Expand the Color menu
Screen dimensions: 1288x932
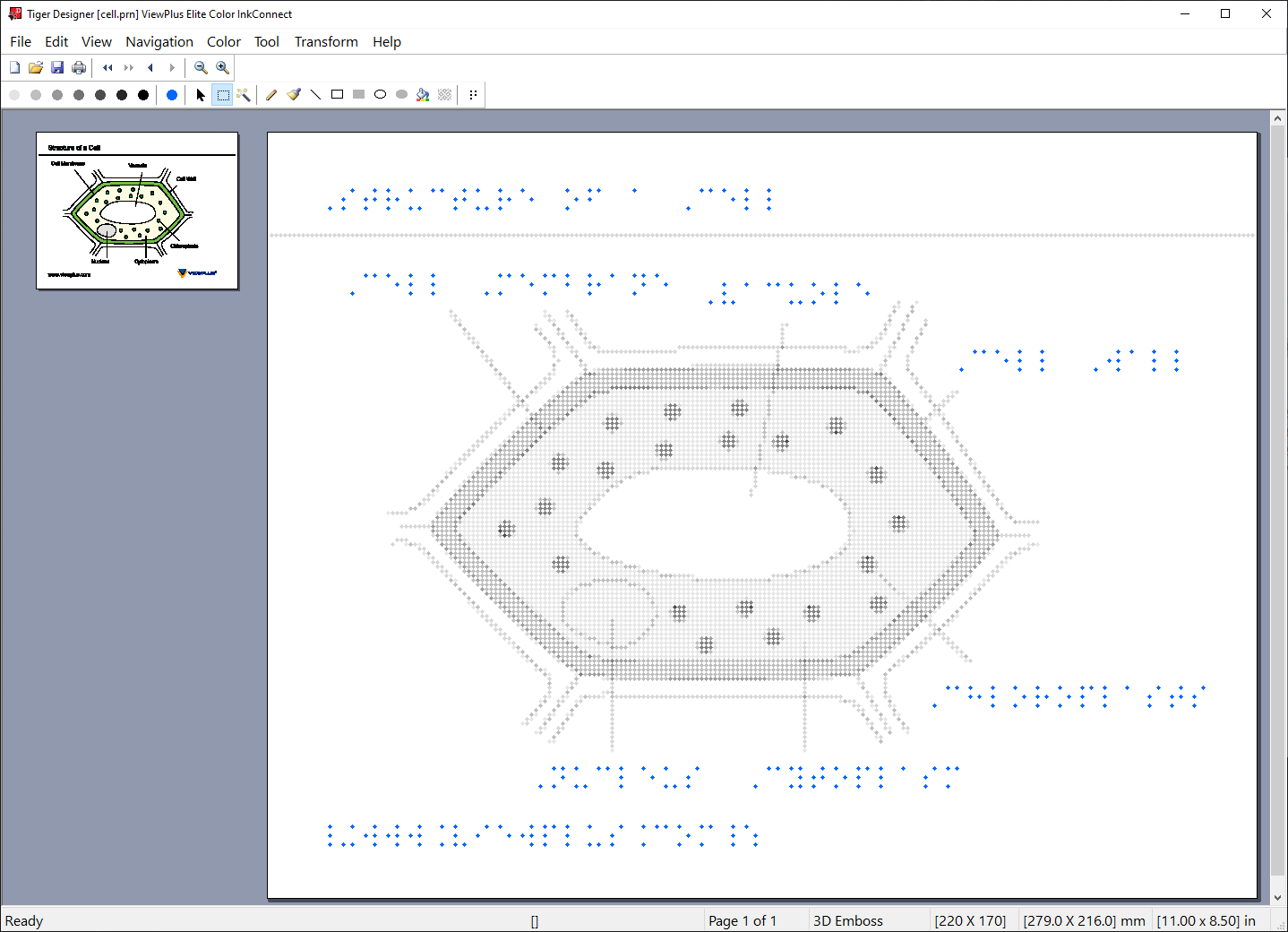(x=224, y=42)
